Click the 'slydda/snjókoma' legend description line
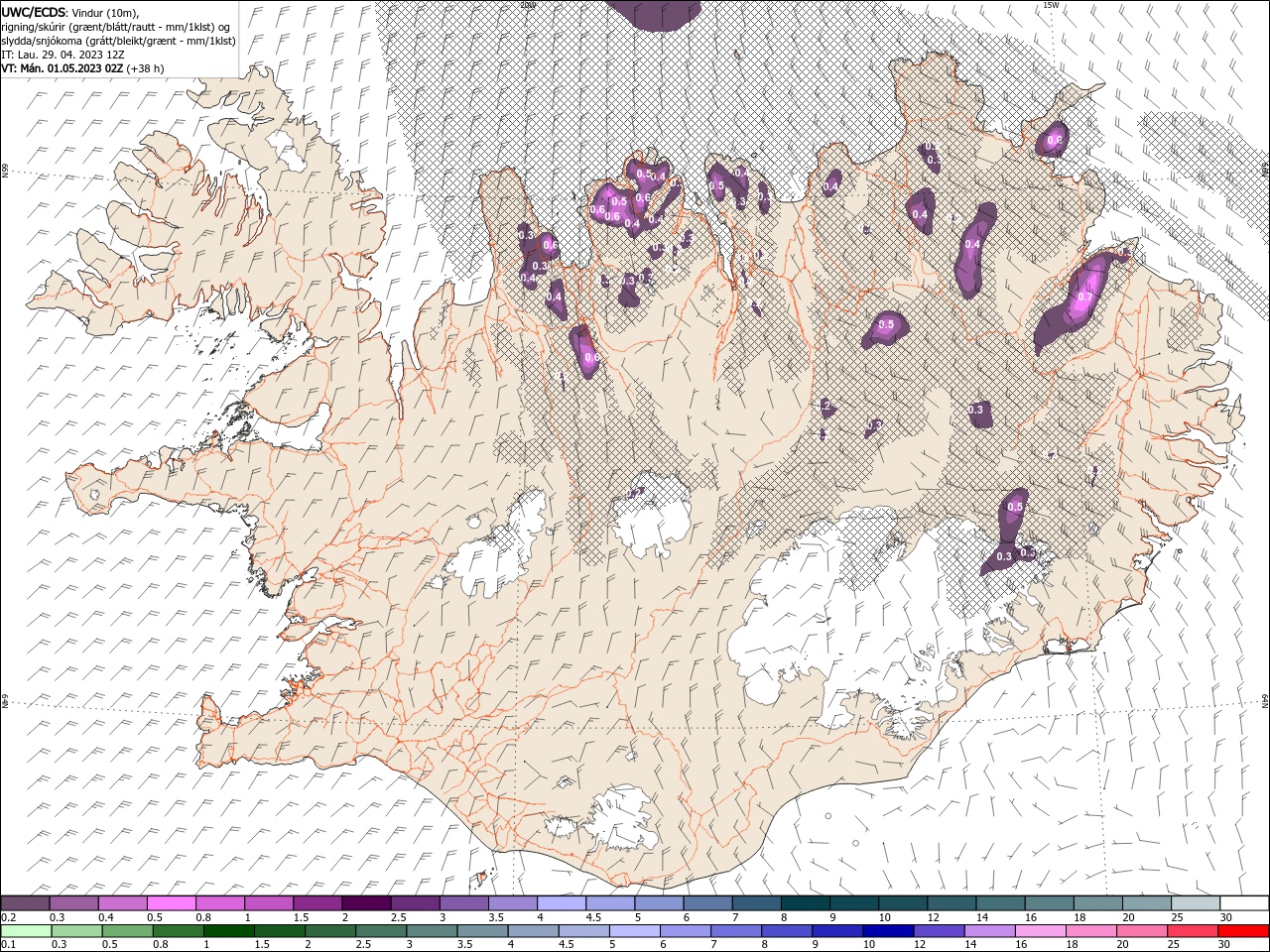 click(x=119, y=41)
